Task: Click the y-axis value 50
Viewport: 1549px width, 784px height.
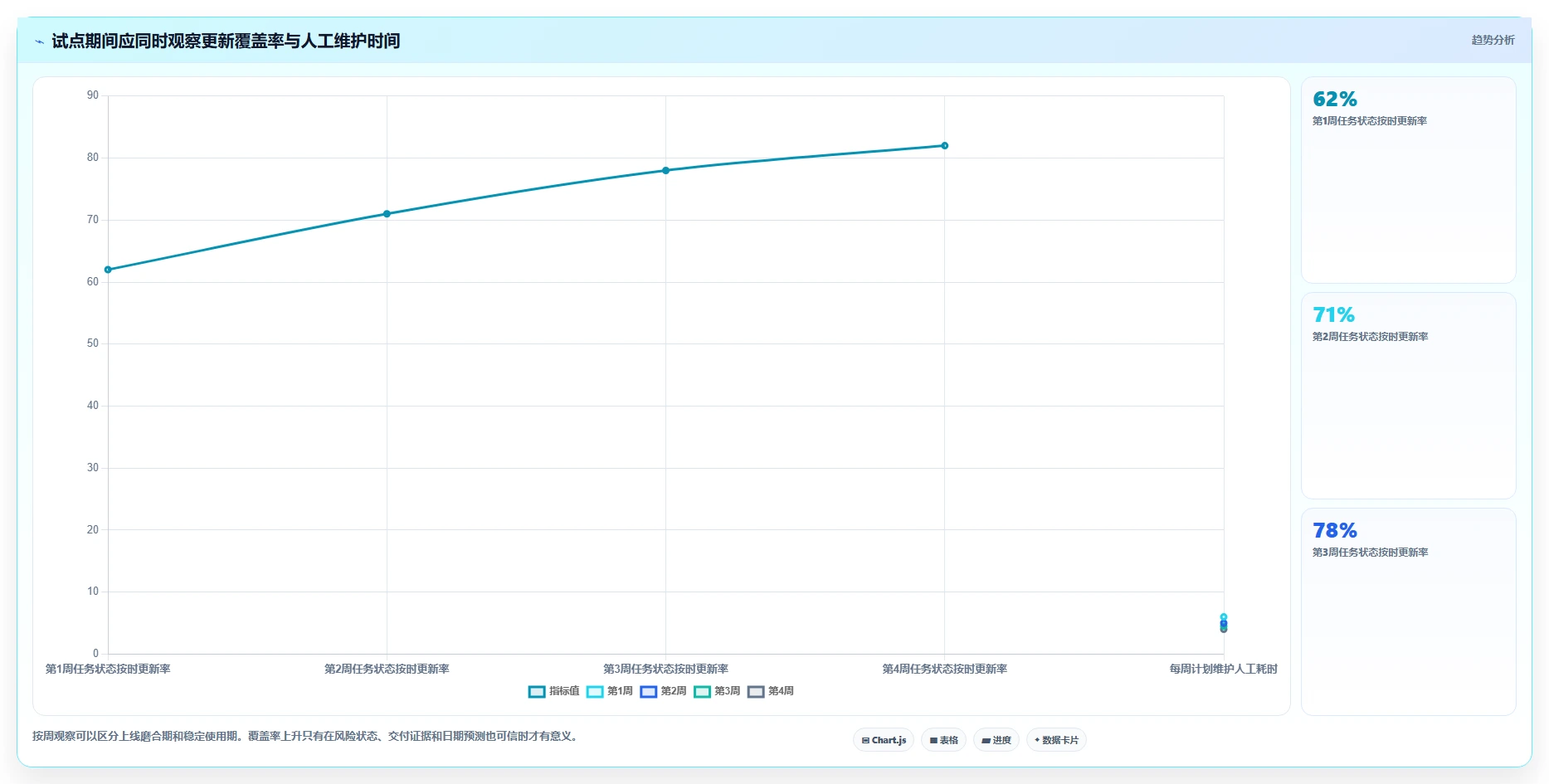Action: 93,343
